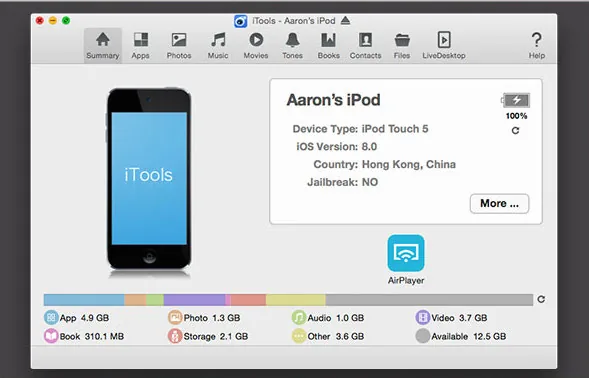The height and width of the screenshot is (378, 589).
Task: Refresh battery status below 100%
Action: (515, 130)
